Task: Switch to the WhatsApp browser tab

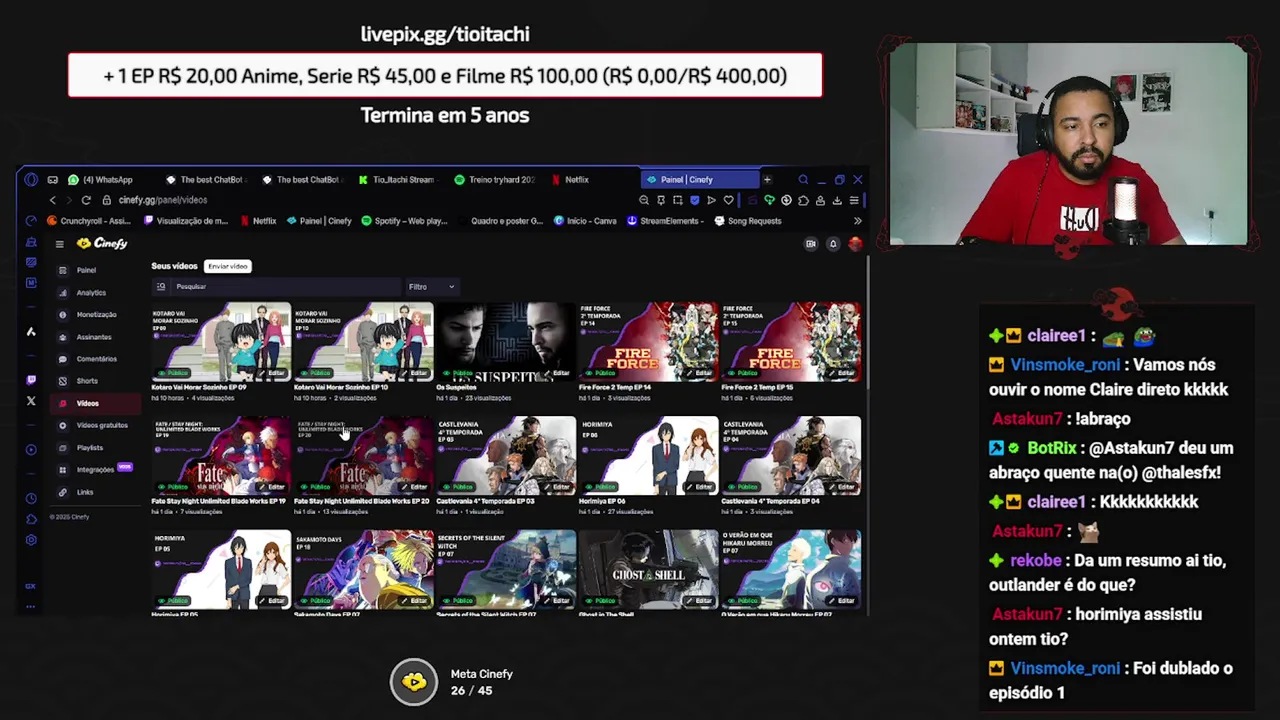Action: click(x=108, y=180)
